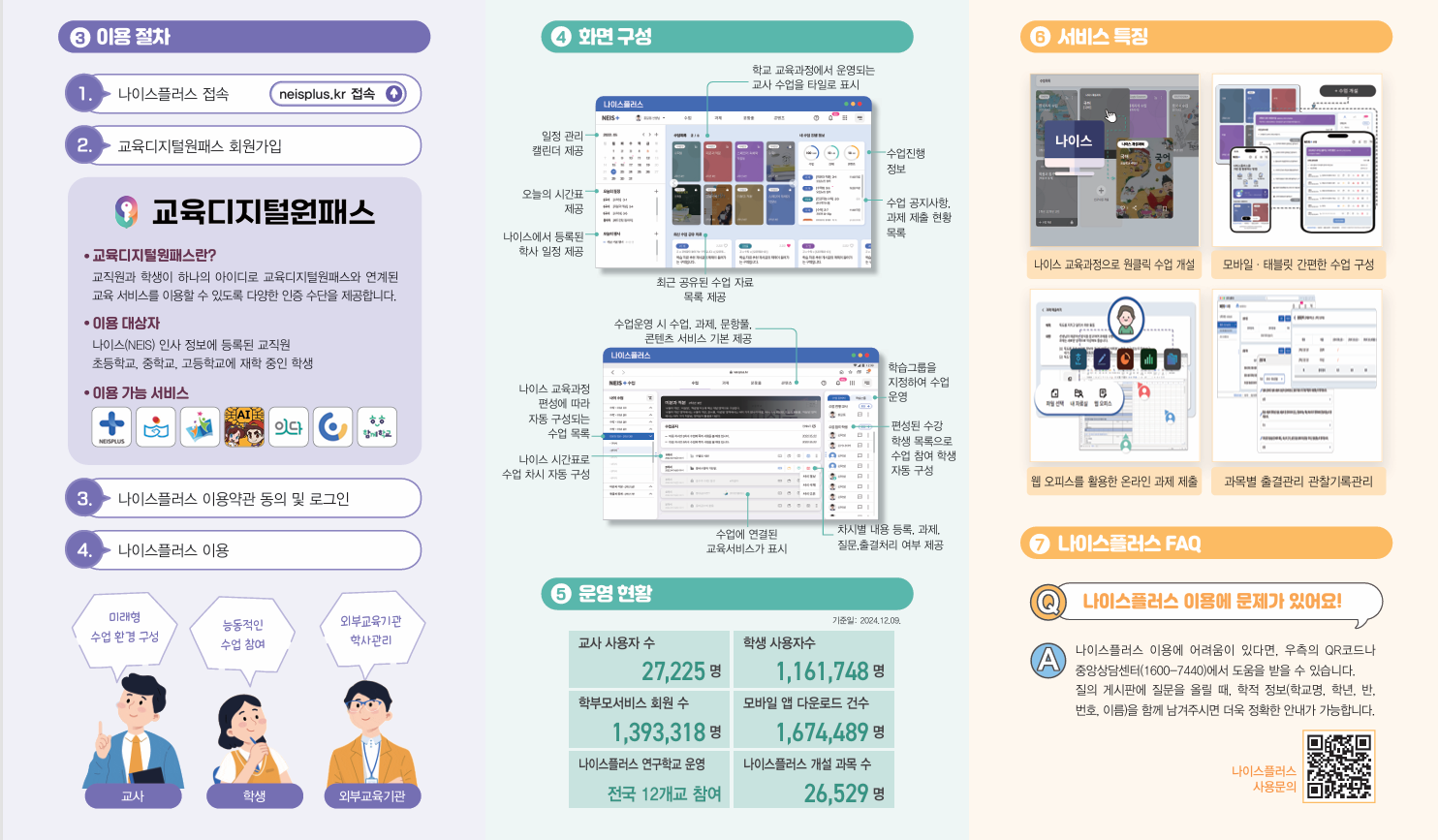Click the 최근 공유된 수업 자료 목록 제공 label

[704, 290]
